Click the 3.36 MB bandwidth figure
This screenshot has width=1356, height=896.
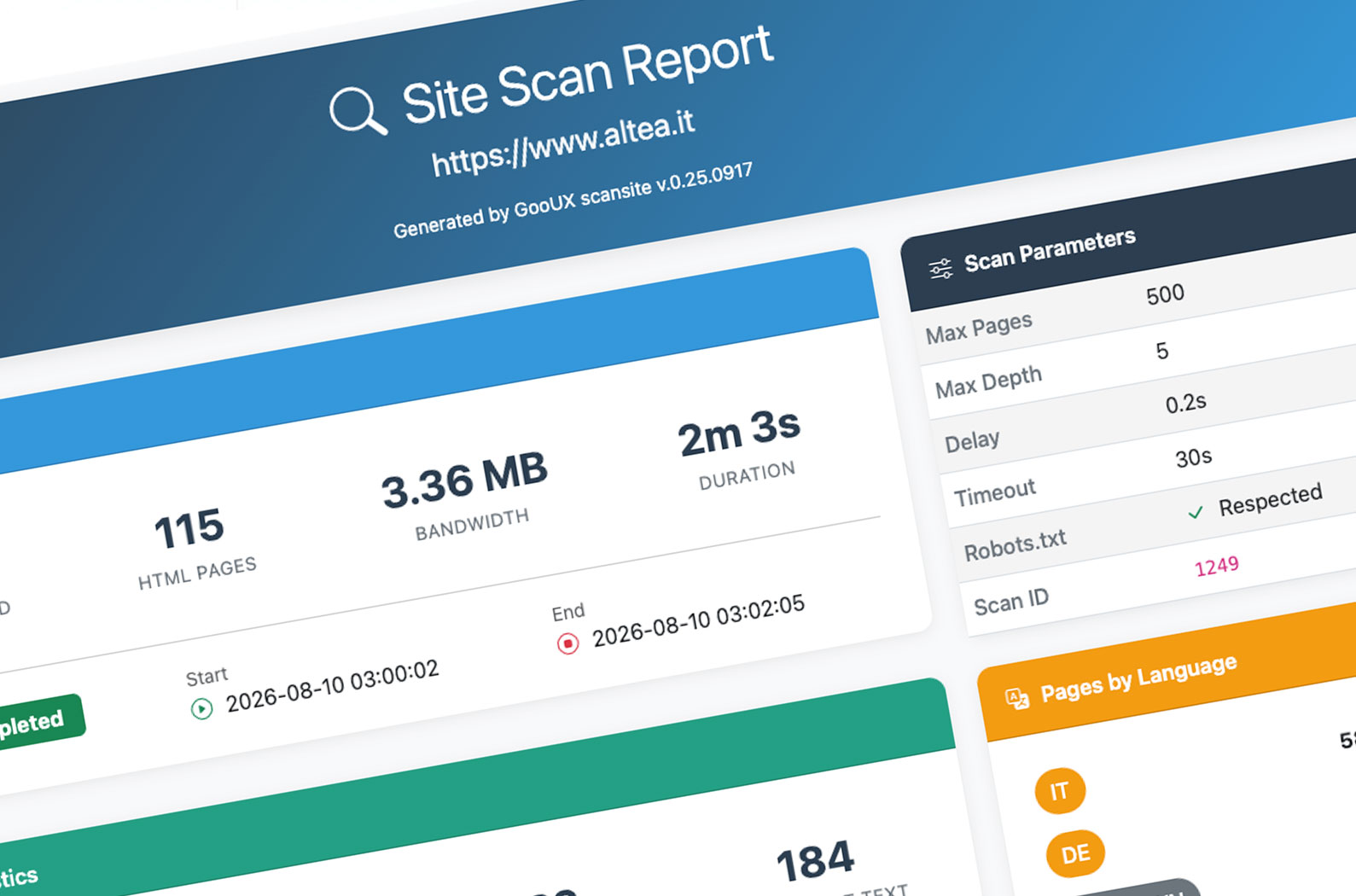click(463, 480)
